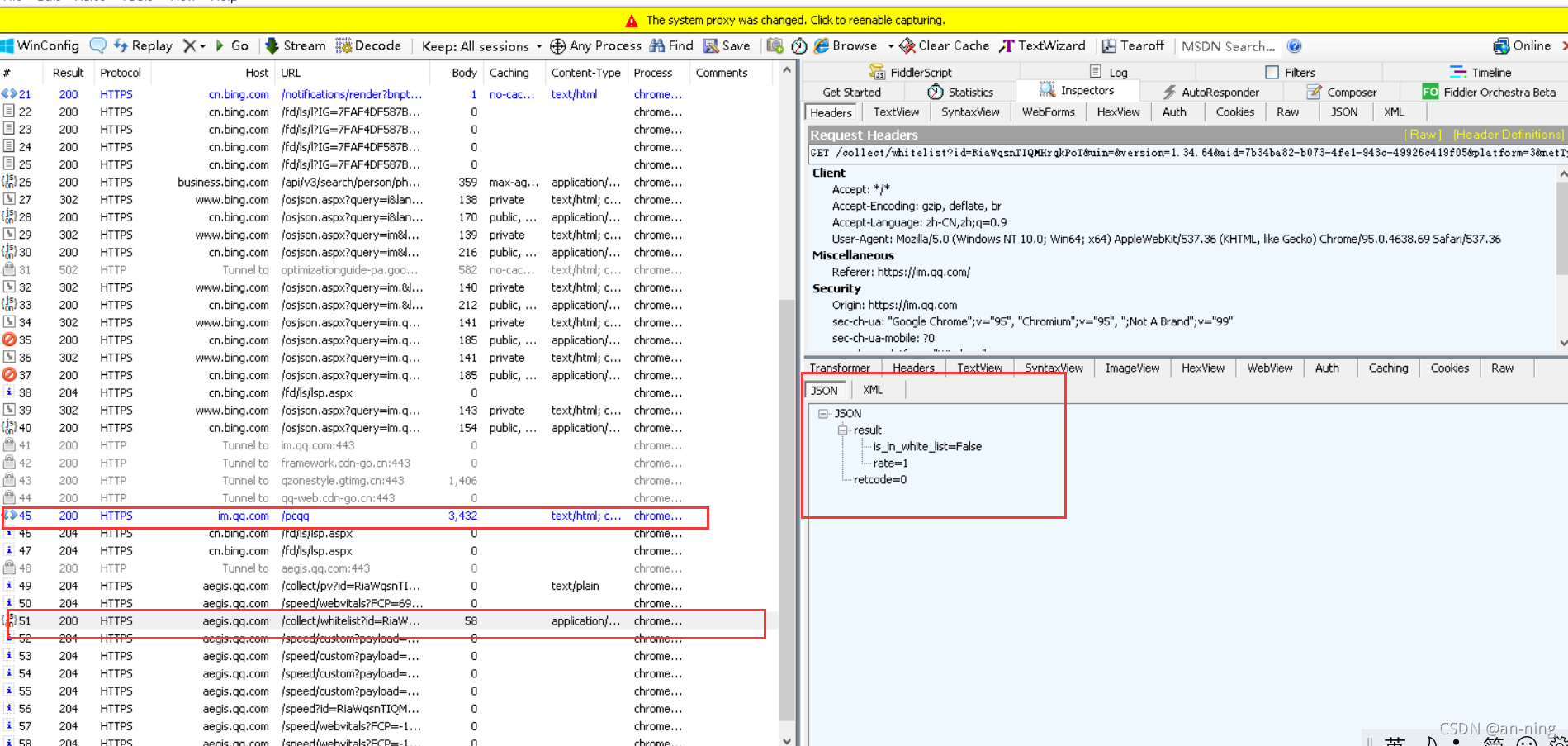The width and height of the screenshot is (1568, 746).
Task: Open the help question mark icon
Action: (x=1294, y=46)
